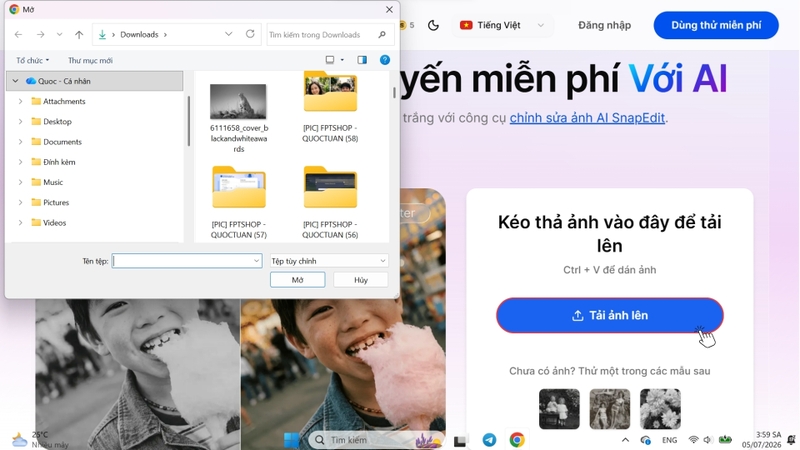Open Windows Start menu
This screenshot has width=800, height=450.
(x=291, y=440)
